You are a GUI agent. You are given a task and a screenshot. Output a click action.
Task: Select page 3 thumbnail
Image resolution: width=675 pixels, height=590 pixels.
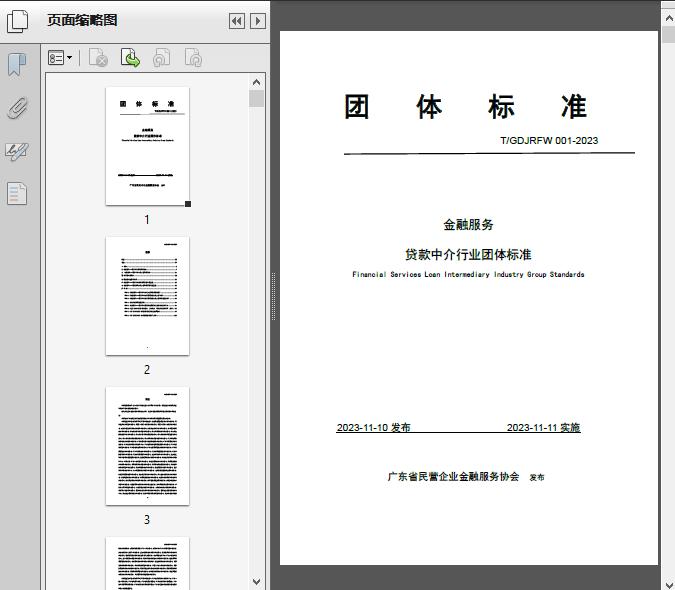(x=147, y=446)
